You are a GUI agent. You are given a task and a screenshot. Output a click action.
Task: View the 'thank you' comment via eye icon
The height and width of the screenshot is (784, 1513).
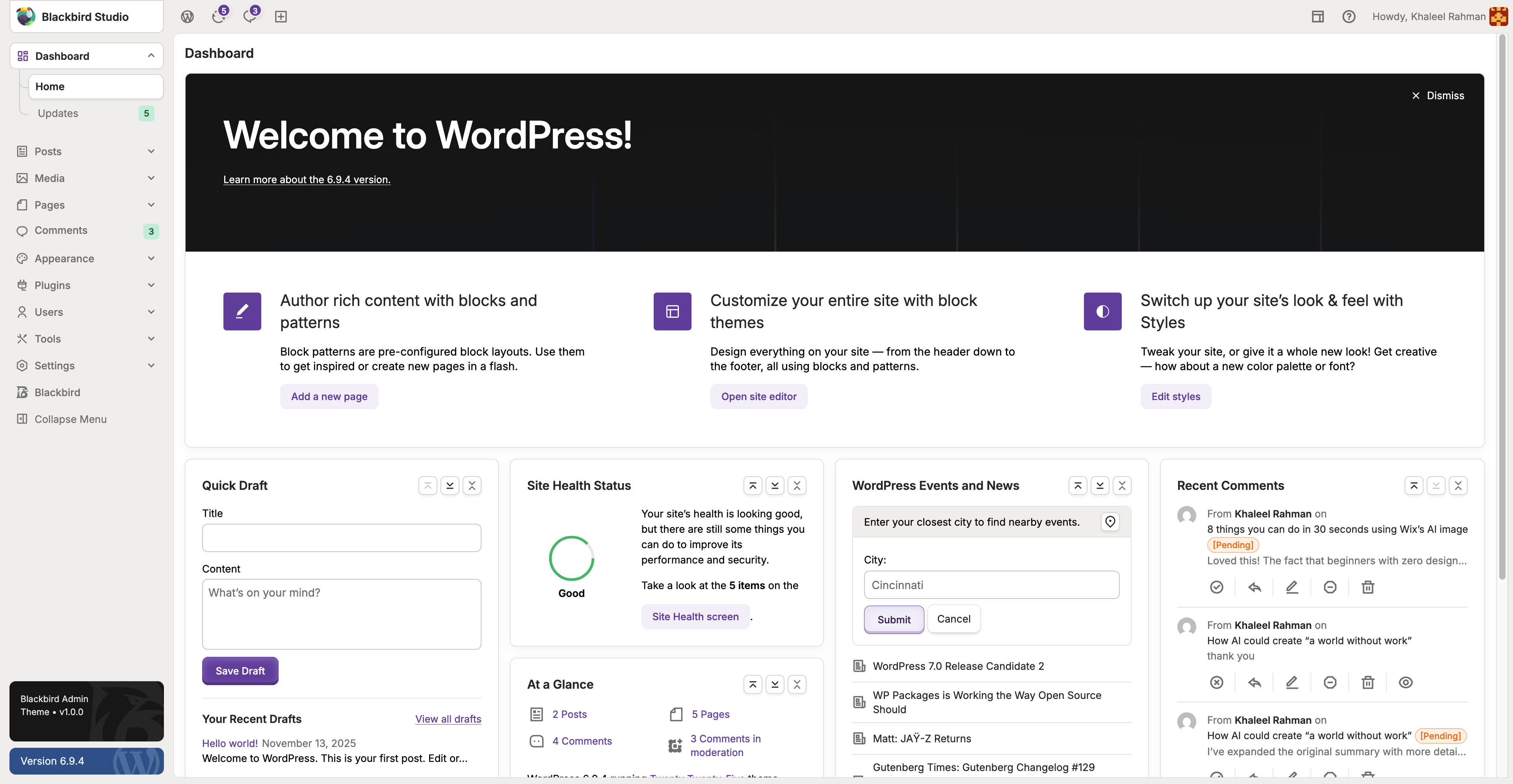pos(1405,682)
